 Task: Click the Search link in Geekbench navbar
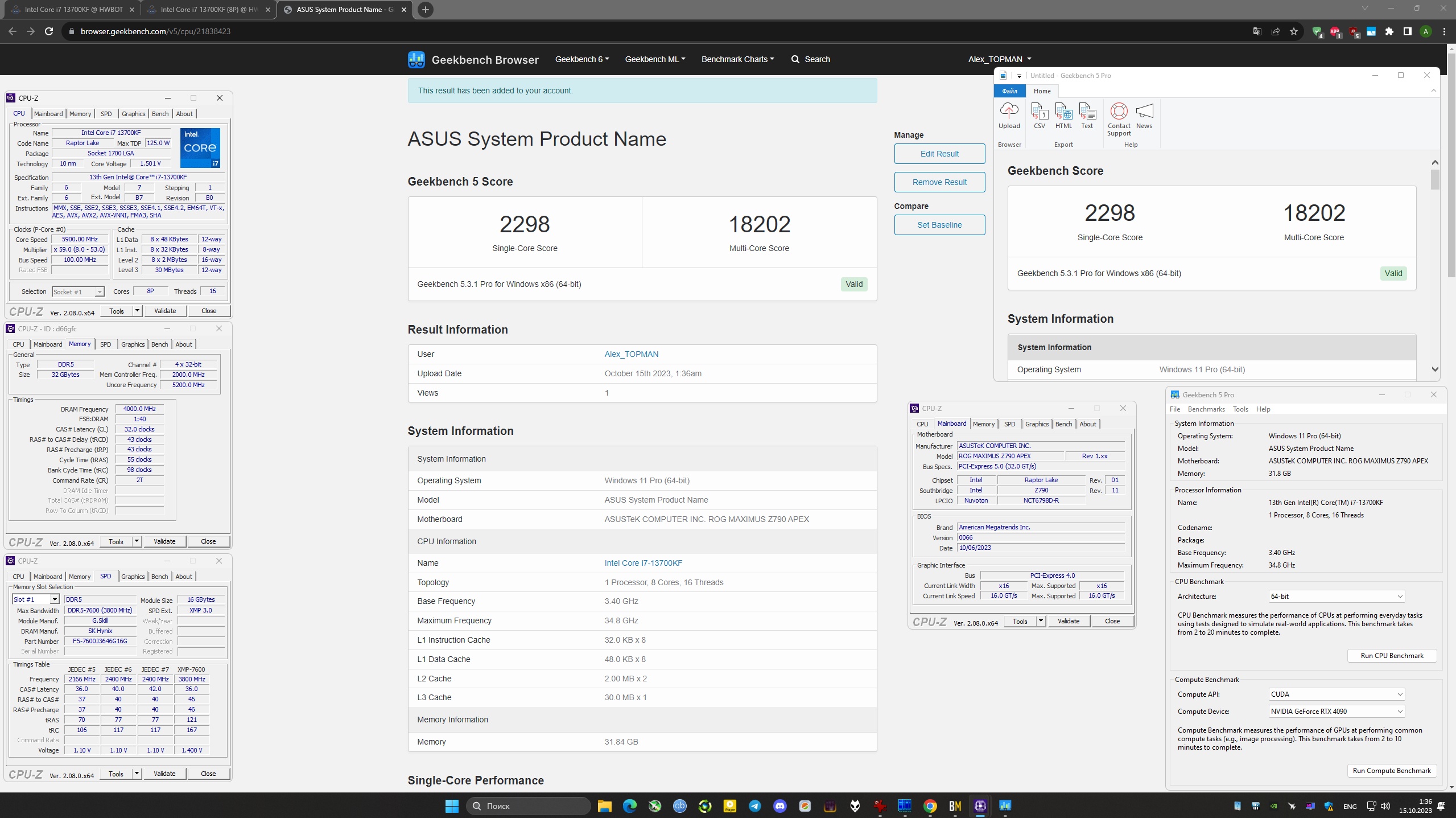click(810, 59)
